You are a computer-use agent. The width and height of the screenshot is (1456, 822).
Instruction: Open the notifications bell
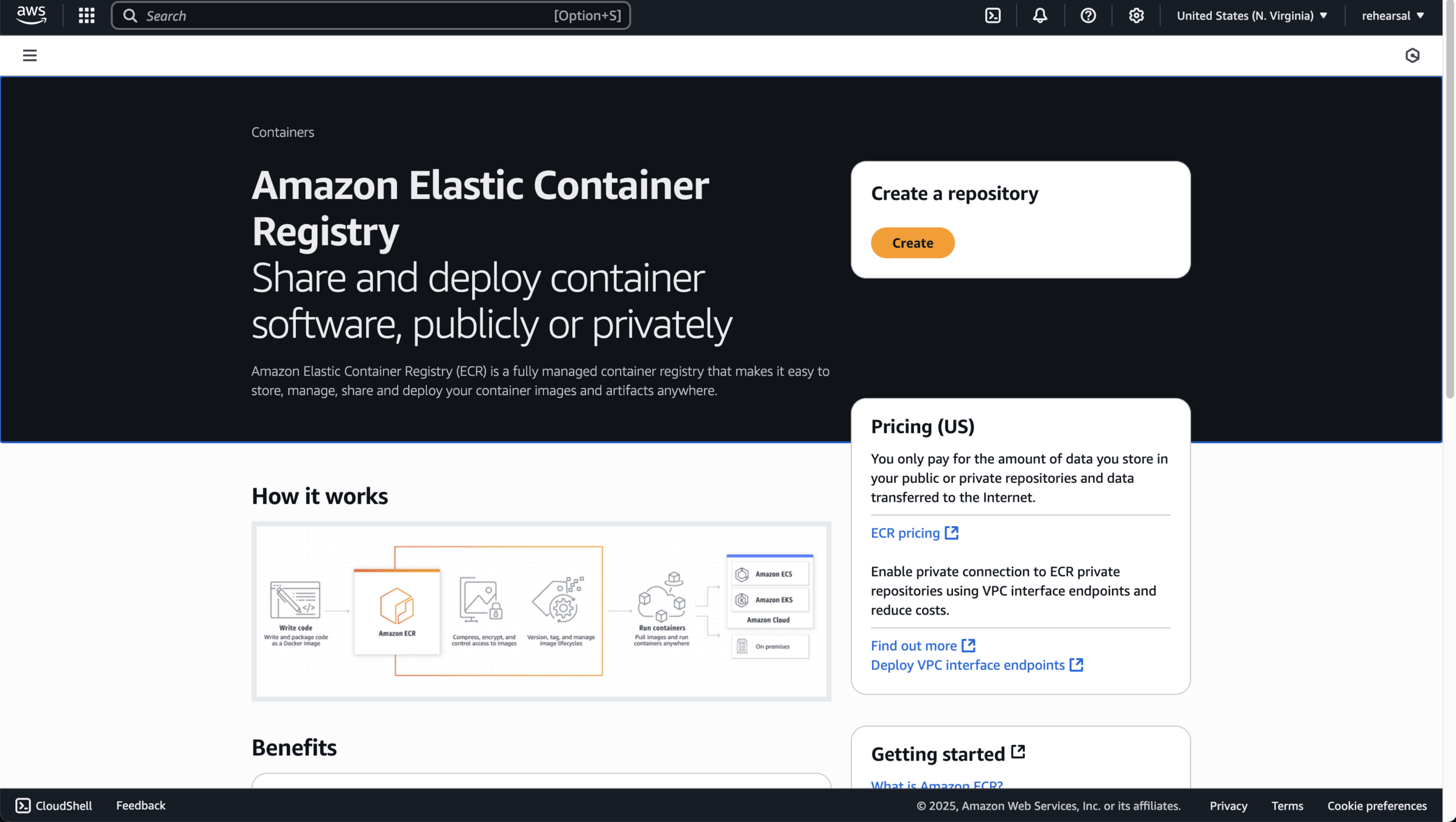pyautogui.click(x=1040, y=15)
